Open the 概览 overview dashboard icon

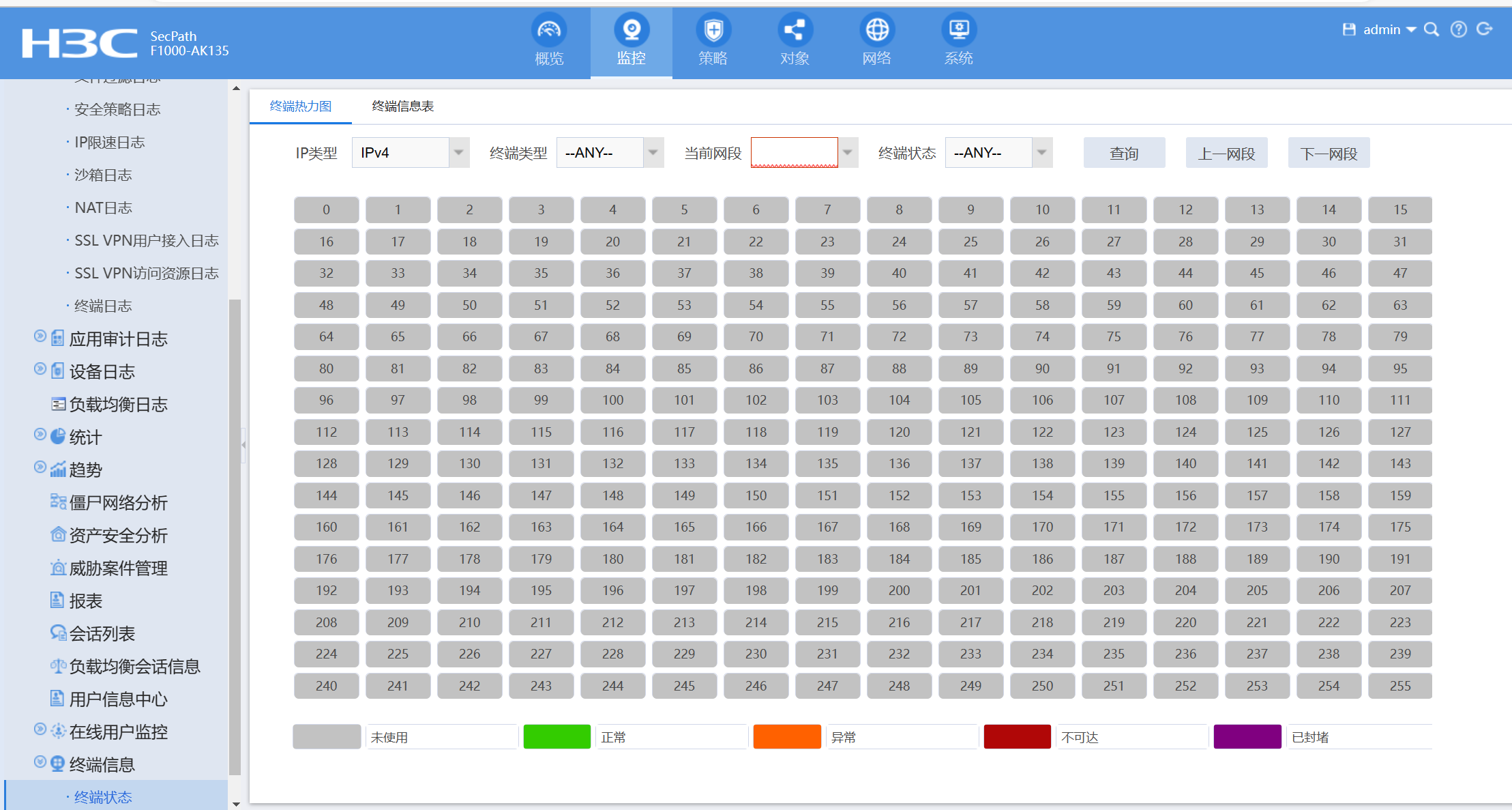549,31
